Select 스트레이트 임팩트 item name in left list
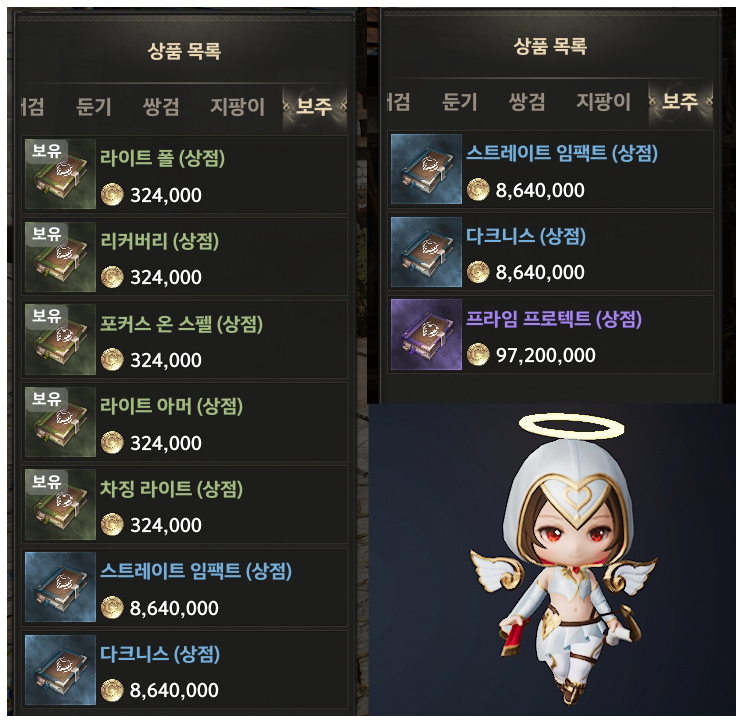Viewport: 743px width, 723px height. tap(196, 571)
